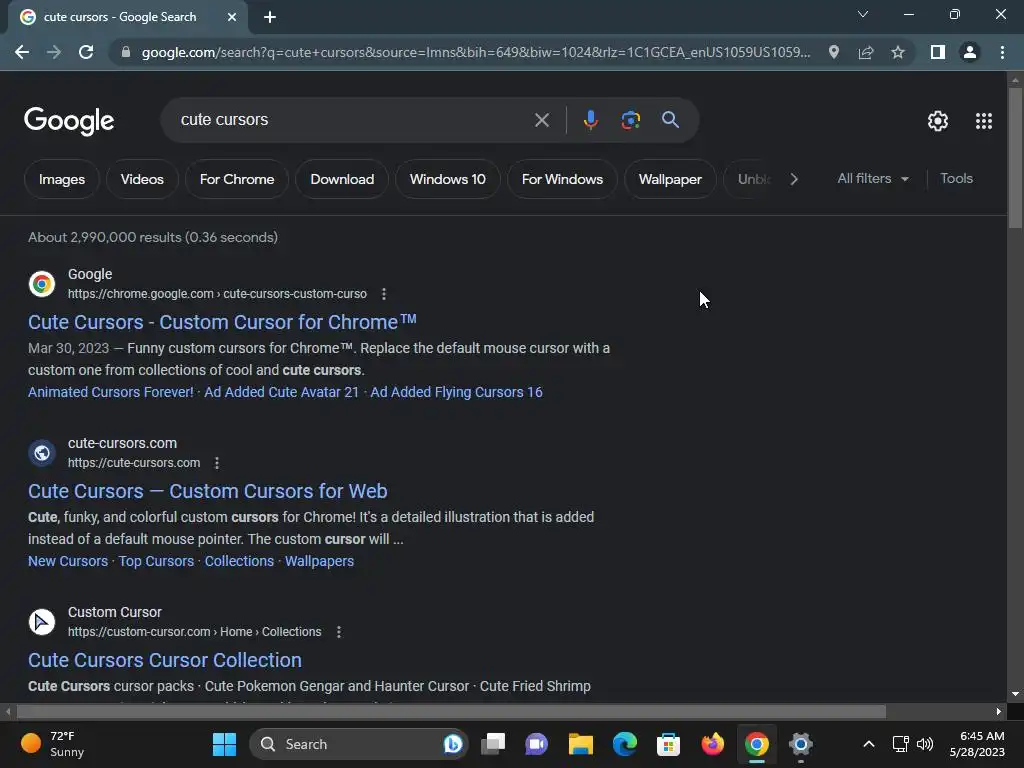1024x768 pixels.
Task: Open Chrome three-dot menu
Action: point(1002,52)
